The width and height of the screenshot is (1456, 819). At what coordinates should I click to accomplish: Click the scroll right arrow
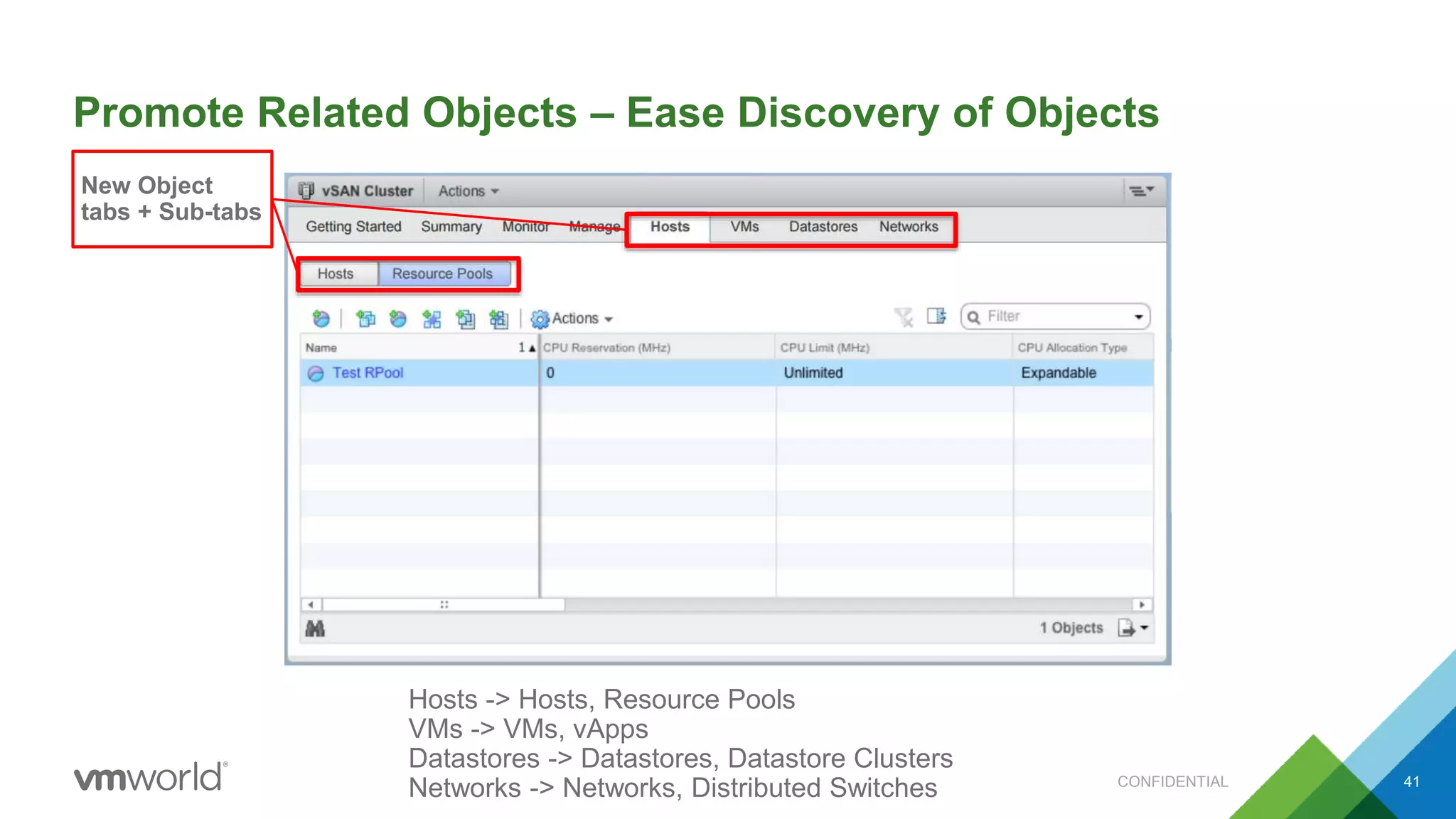point(1142,605)
